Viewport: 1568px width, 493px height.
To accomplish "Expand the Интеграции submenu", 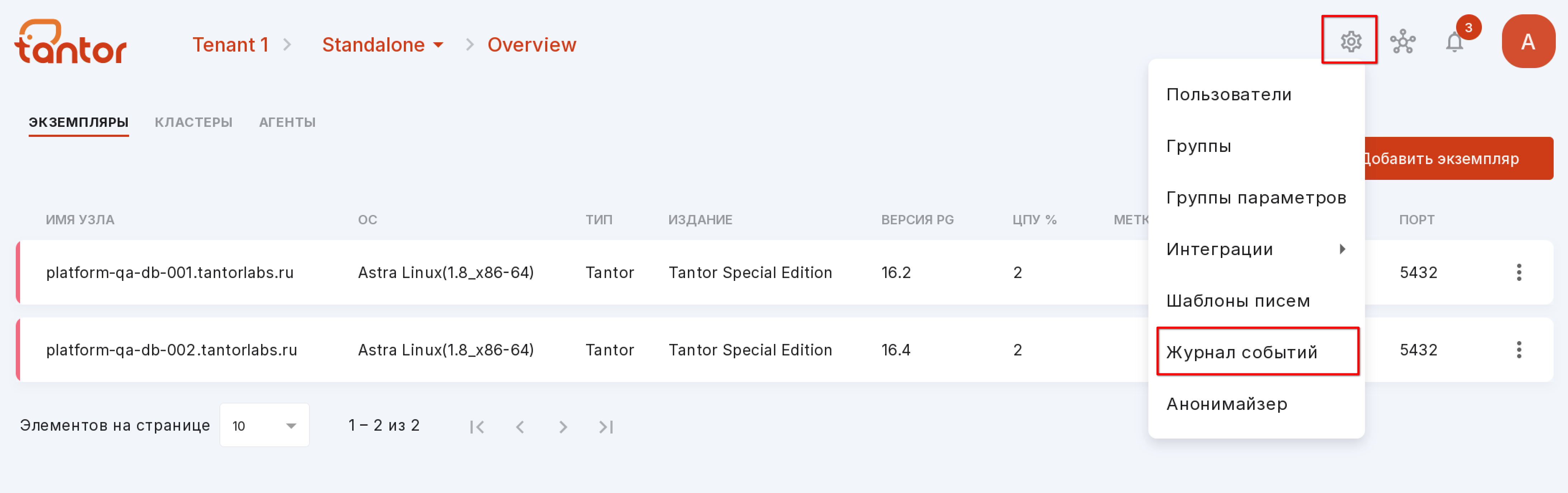I will pyautogui.click(x=1256, y=249).
